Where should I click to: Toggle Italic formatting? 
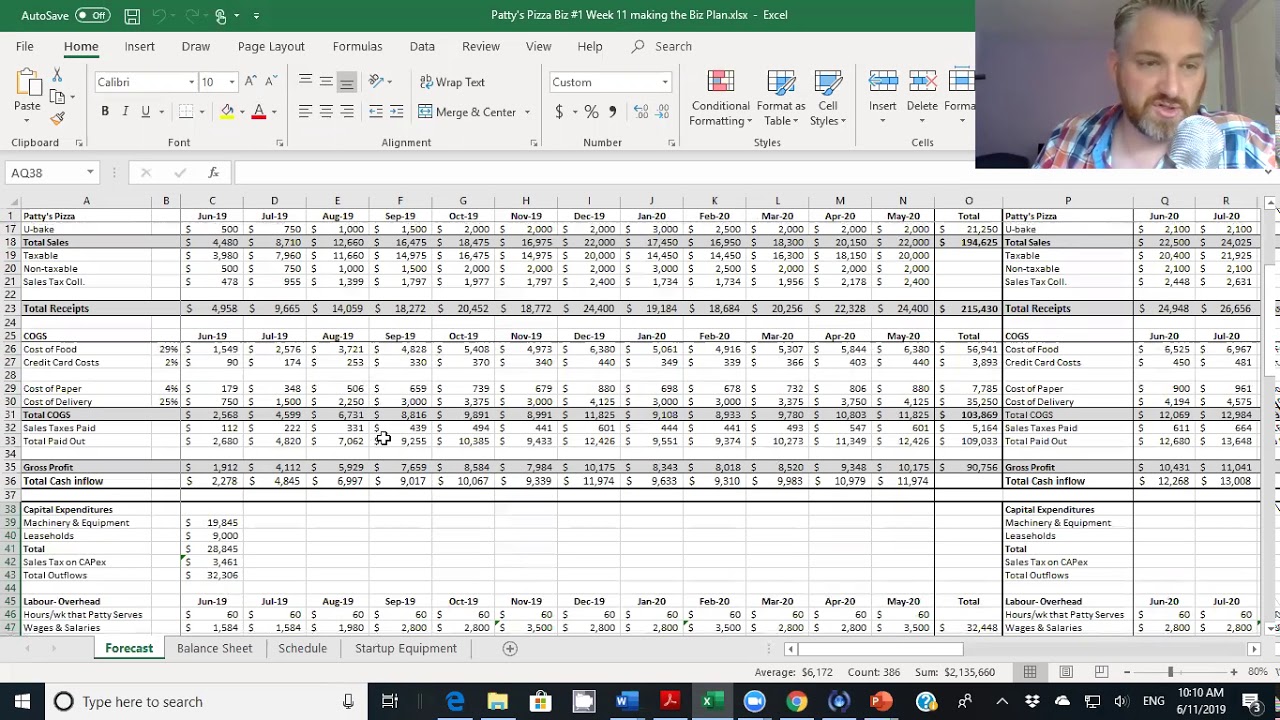[125, 112]
